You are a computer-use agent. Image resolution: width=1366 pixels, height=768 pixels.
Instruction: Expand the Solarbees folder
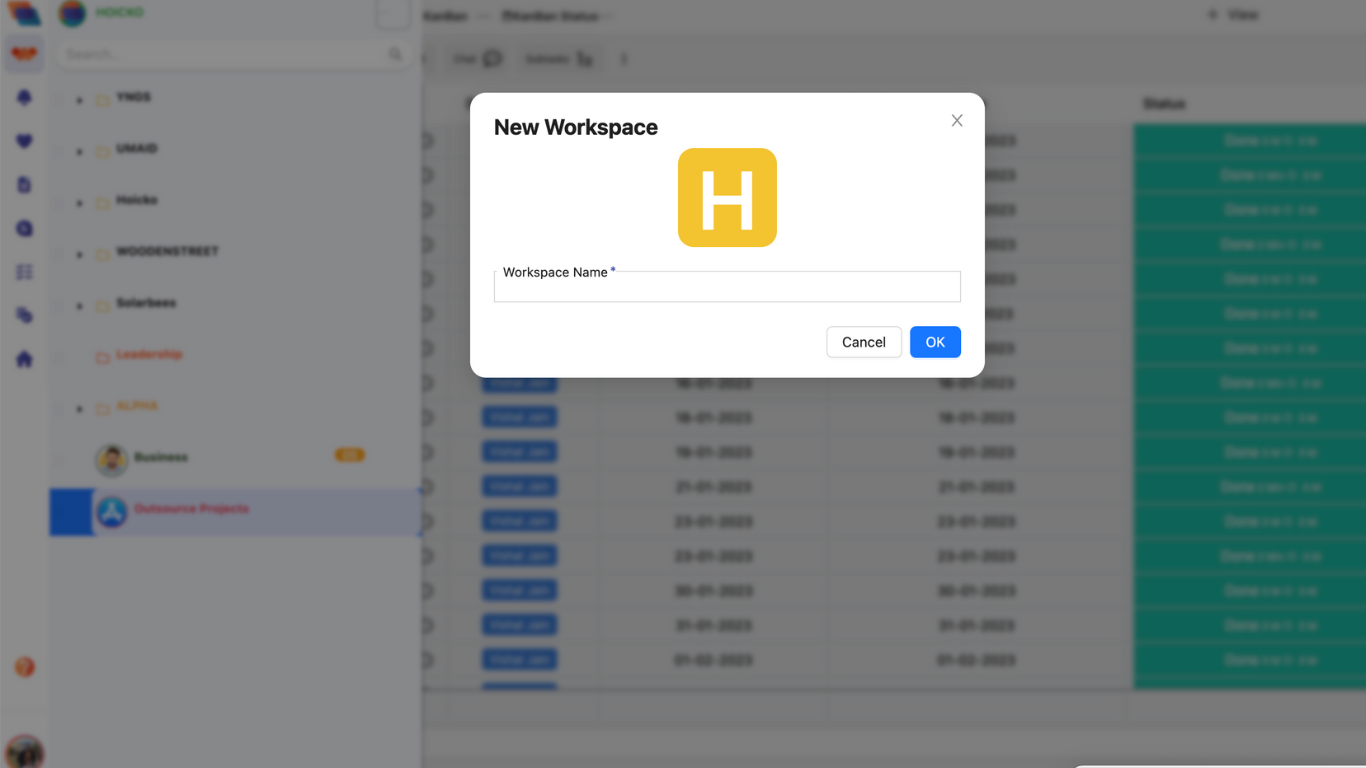[80, 306]
